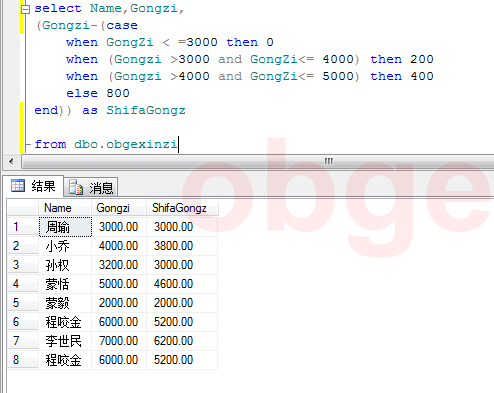This screenshot has height=393, width=494.
Task: Select ShifaGongz 5200.00 in row 8
Action: 182,360
